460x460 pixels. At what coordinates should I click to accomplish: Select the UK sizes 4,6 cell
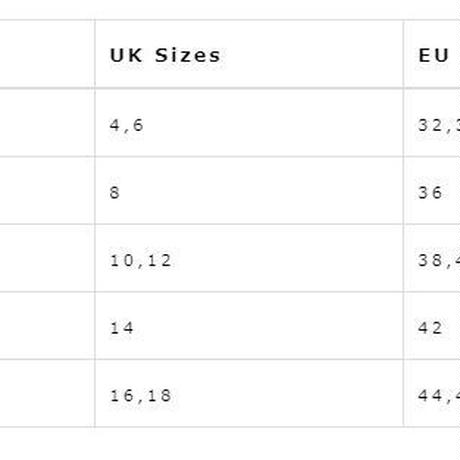[x=249, y=123]
